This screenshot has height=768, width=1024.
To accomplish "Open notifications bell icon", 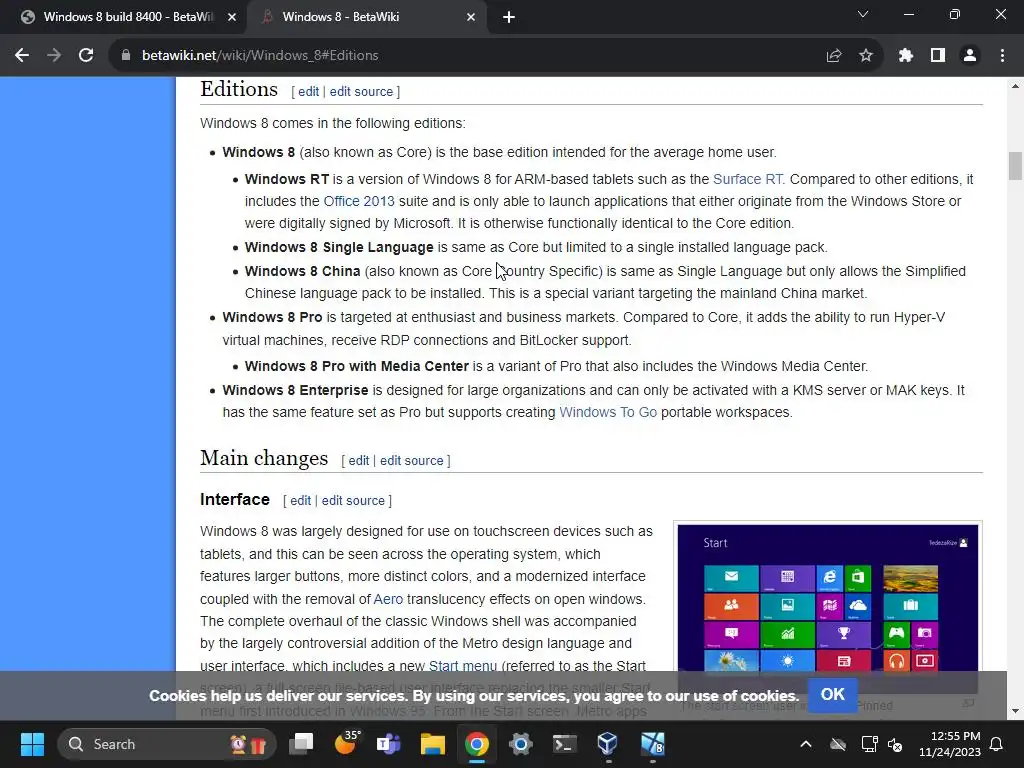I will pos(997,744).
